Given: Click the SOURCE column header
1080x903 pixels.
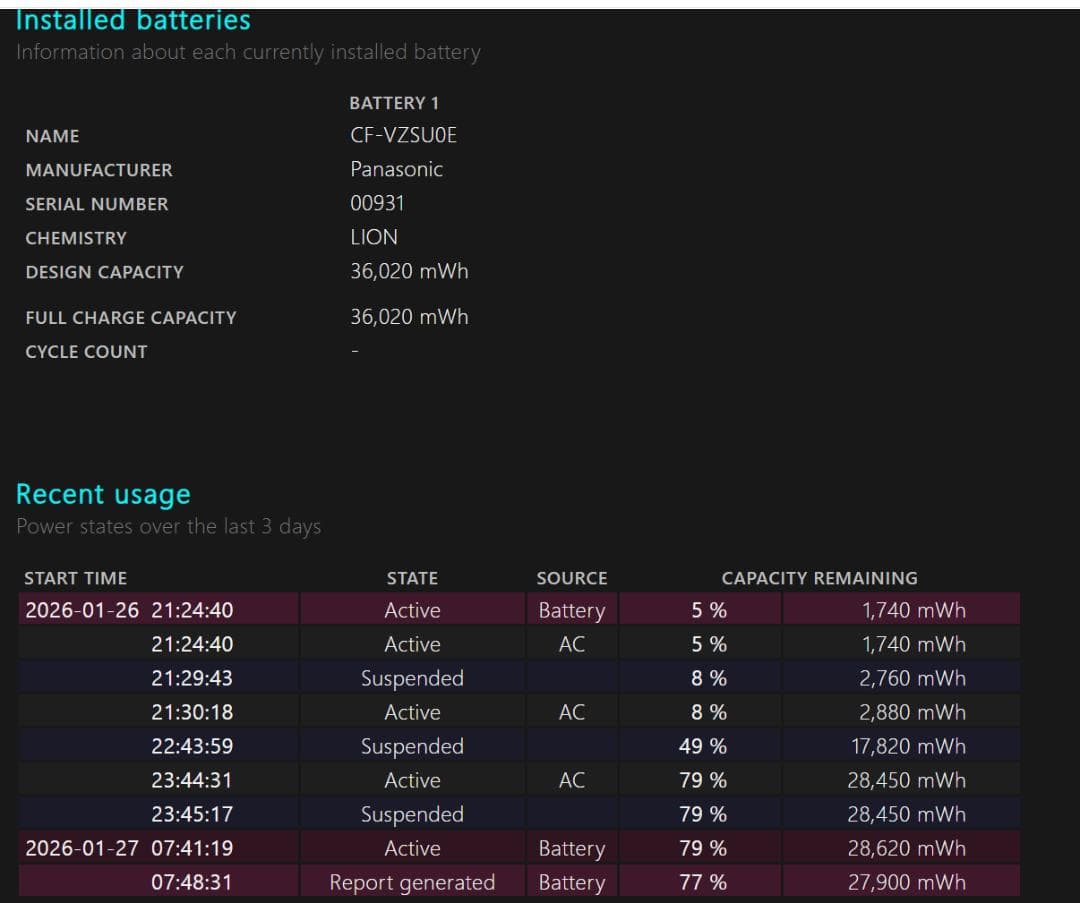Looking at the screenshot, I should (x=571, y=578).
